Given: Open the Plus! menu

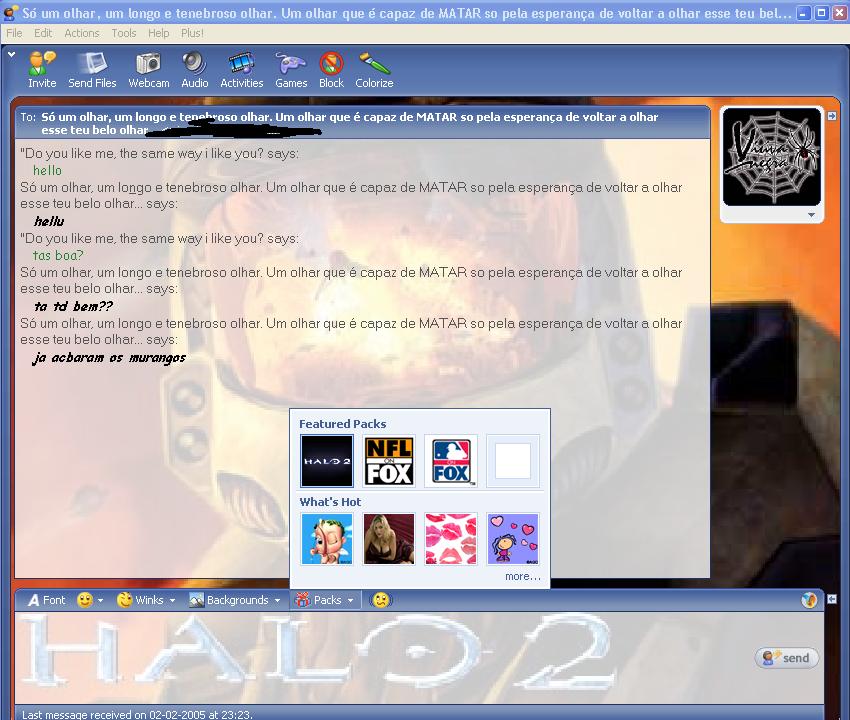Looking at the screenshot, I should coord(192,33).
